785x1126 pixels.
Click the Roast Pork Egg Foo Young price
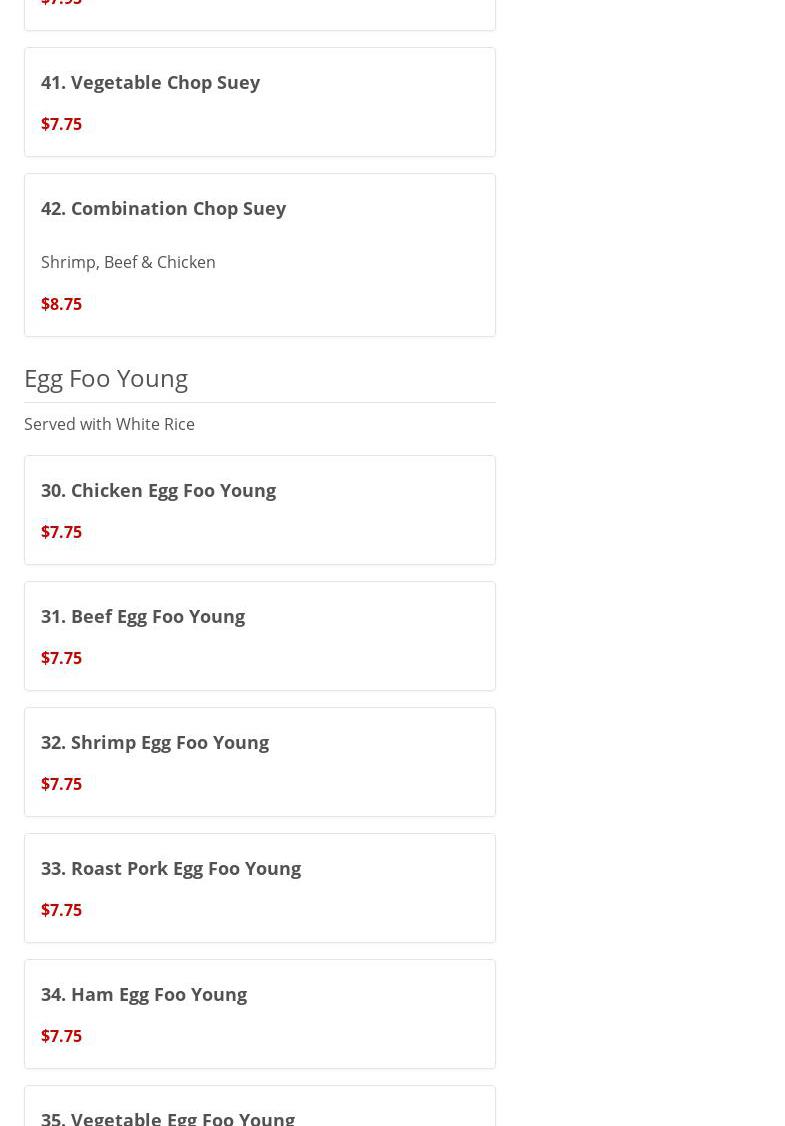pos(61,910)
